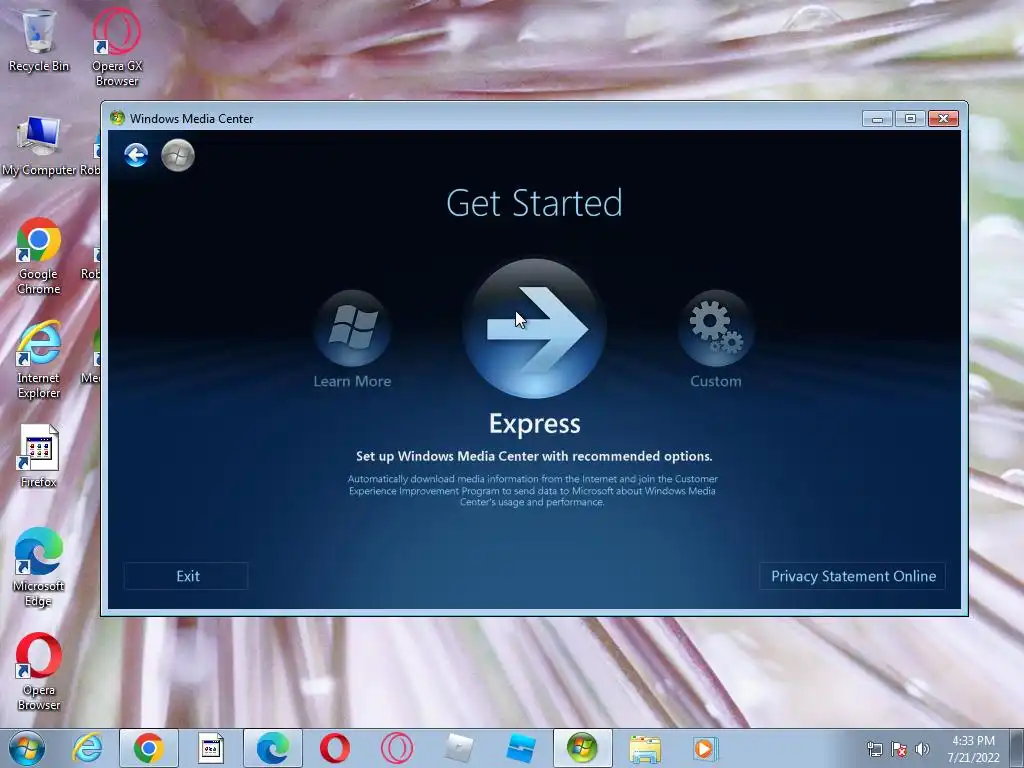The image size is (1024, 768).
Task: Click the Express label text
Action: [534, 424]
